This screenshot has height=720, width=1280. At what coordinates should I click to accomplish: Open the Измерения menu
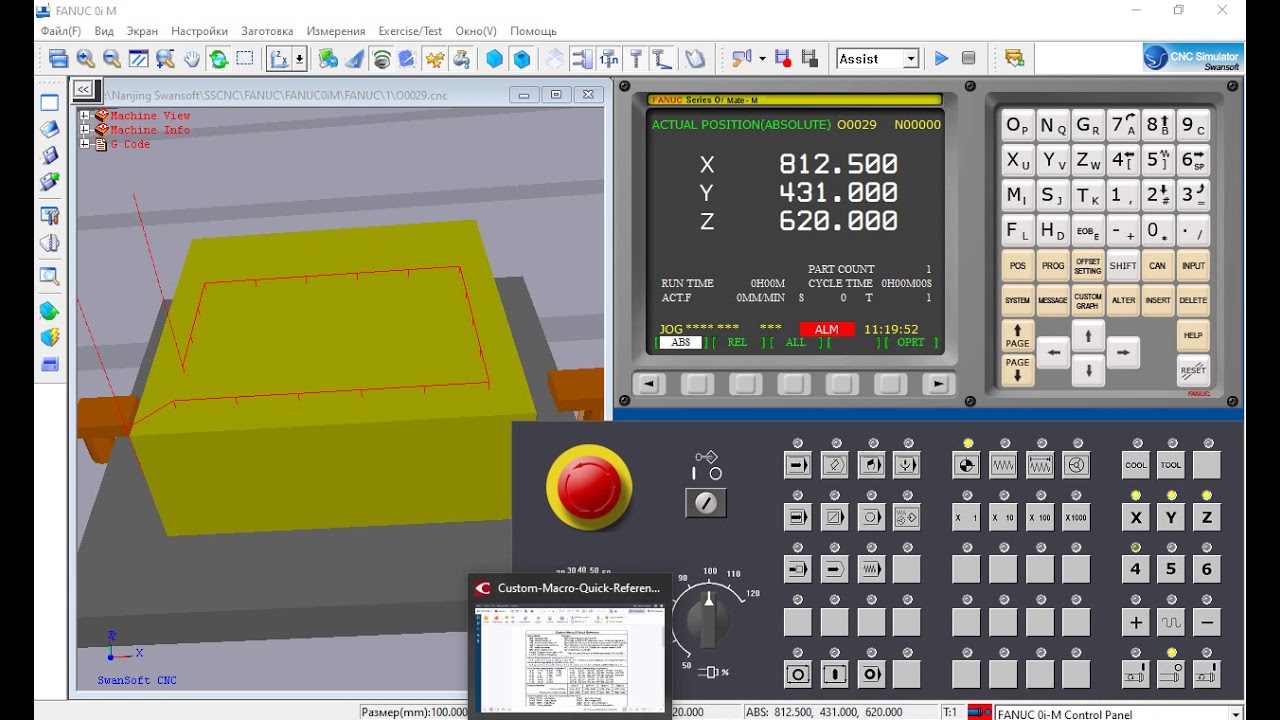(x=336, y=31)
